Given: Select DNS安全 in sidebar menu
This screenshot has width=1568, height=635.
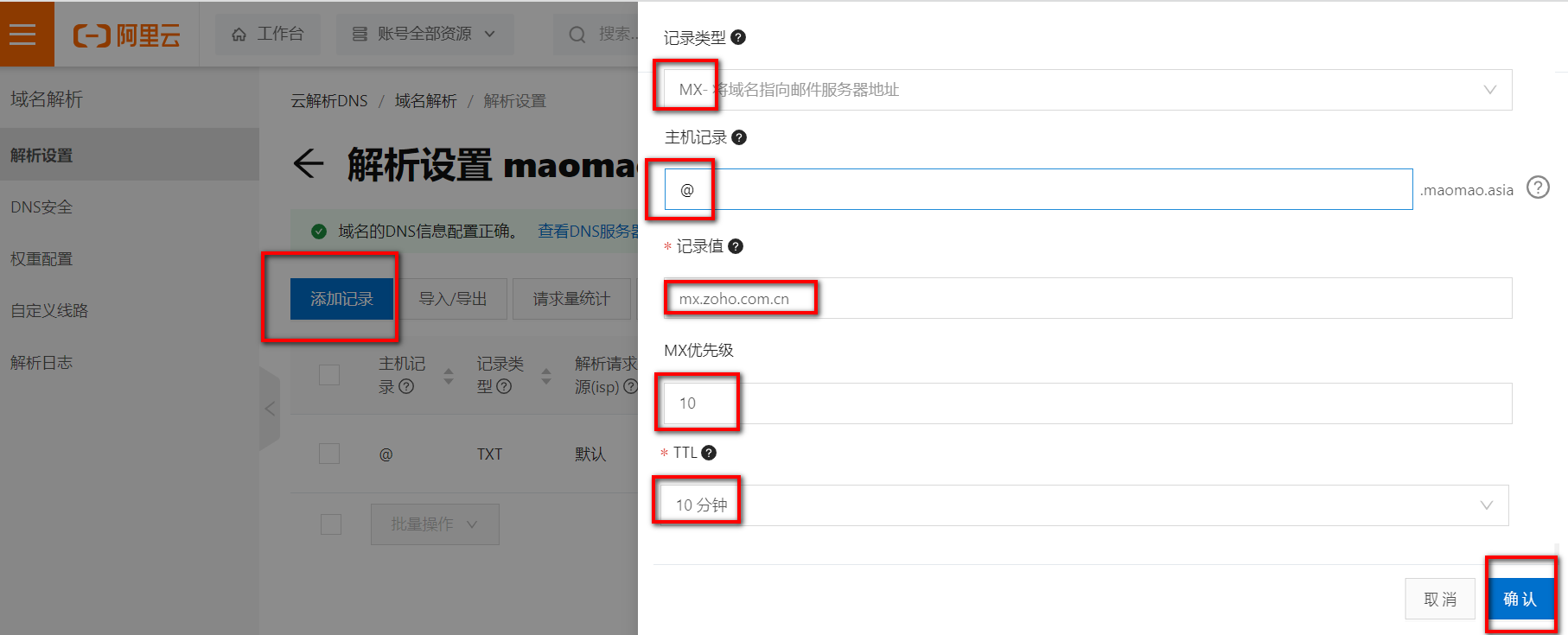Looking at the screenshot, I should click(x=41, y=207).
